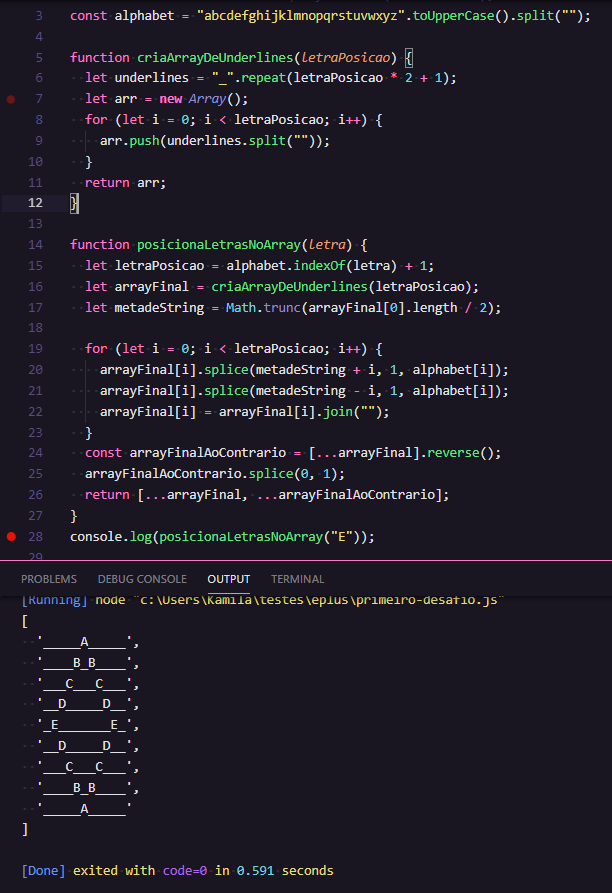
Task: Click the '[Done] exited with code=0' line
Action: pyautogui.click(x=177, y=870)
